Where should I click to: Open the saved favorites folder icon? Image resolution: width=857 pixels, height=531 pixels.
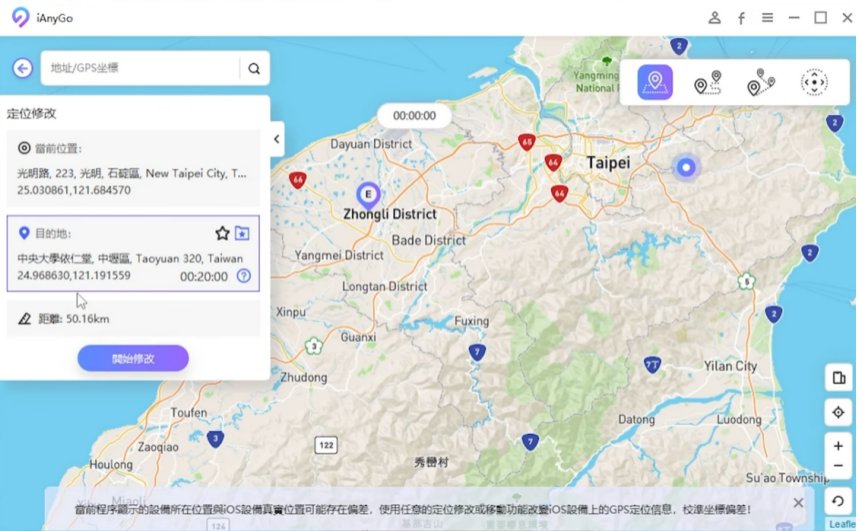point(243,233)
